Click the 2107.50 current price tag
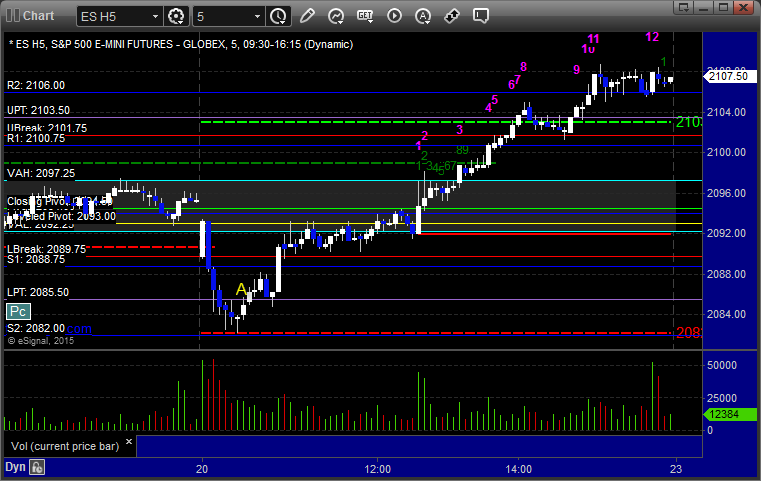 (729, 76)
